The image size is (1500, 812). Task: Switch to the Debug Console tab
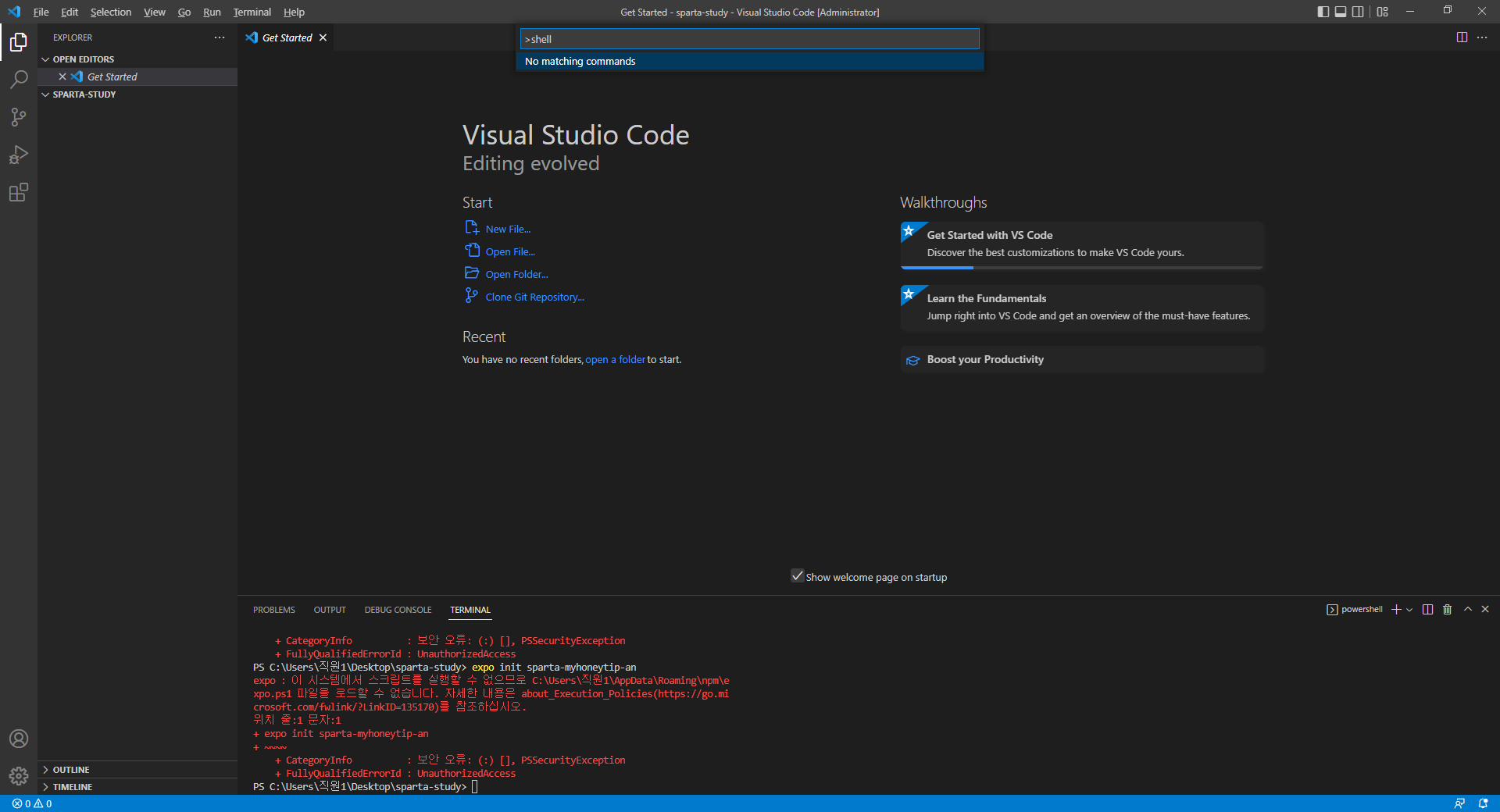point(398,610)
